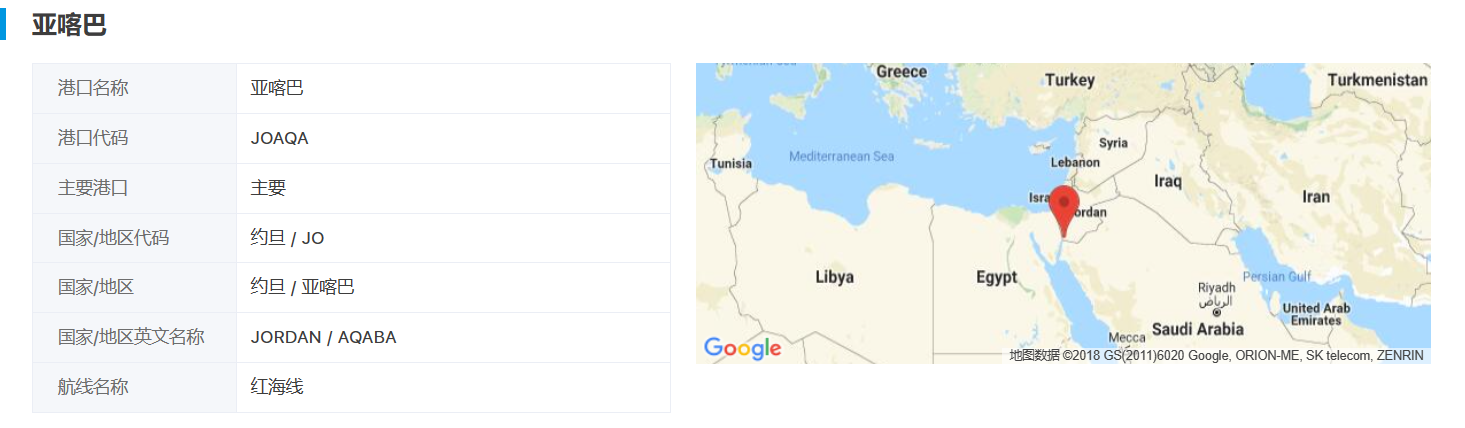Viewport: 1465px width, 428px height.
Task: Click the Libya label on the map
Action: (834, 277)
